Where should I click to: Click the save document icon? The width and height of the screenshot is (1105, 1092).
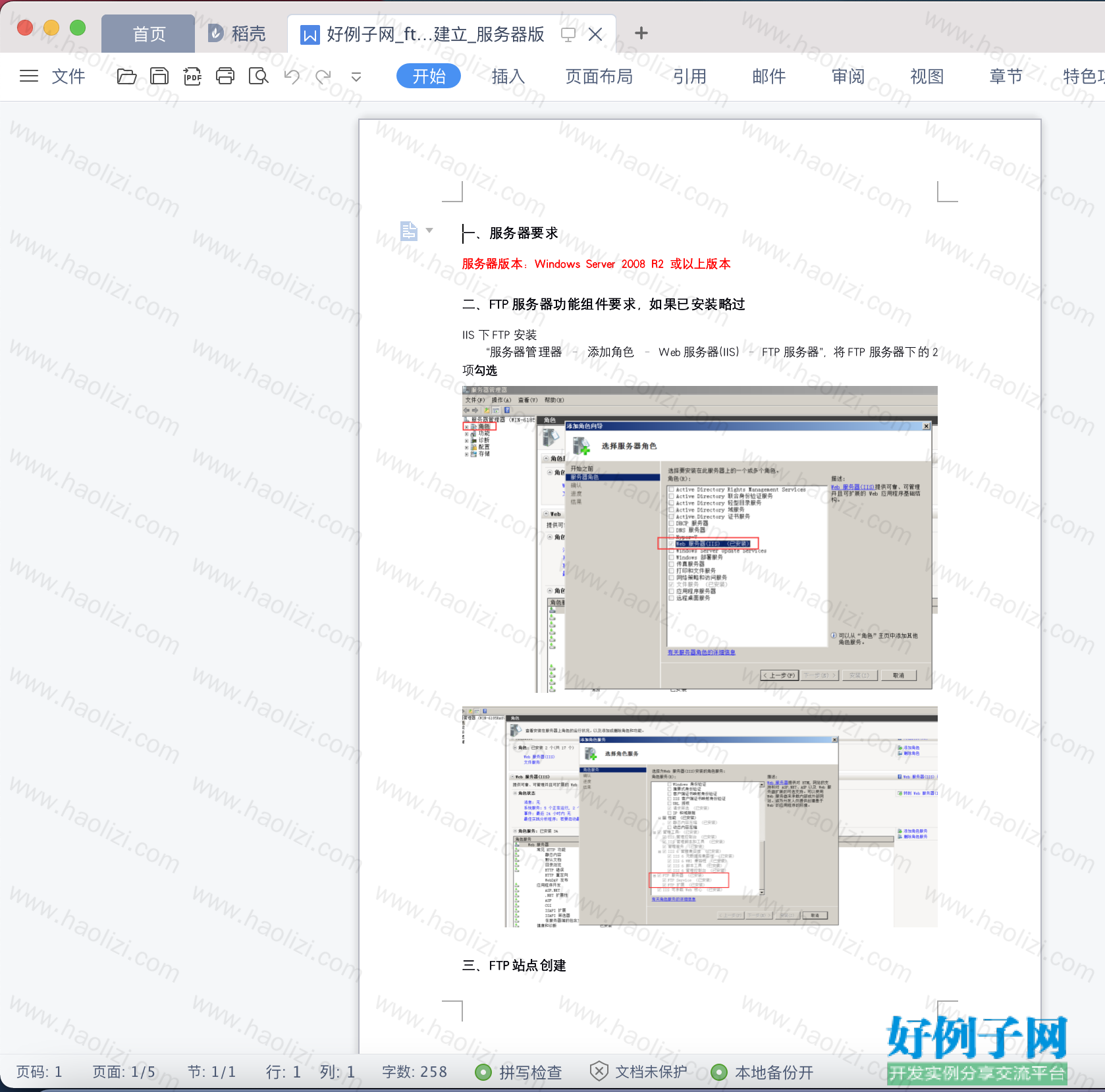[159, 76]
